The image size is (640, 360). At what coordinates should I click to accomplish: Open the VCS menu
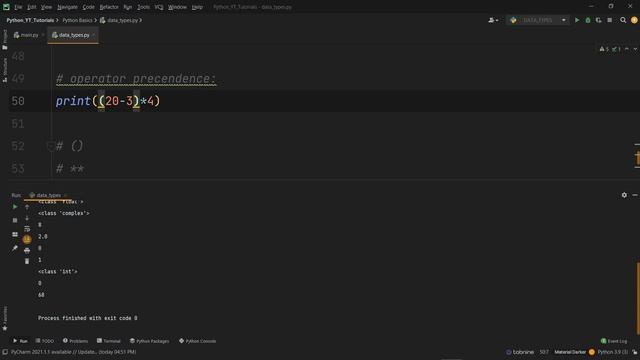click(159, 7)
